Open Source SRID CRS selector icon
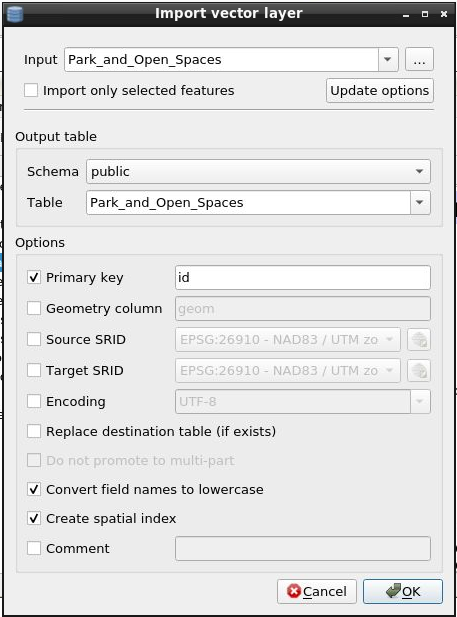 click(419, 339)
